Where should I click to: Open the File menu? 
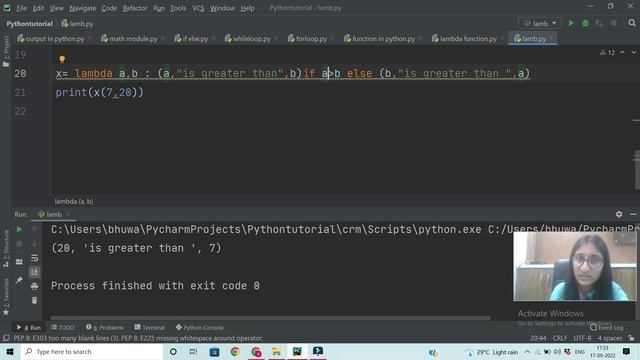[x=21, y=8]
